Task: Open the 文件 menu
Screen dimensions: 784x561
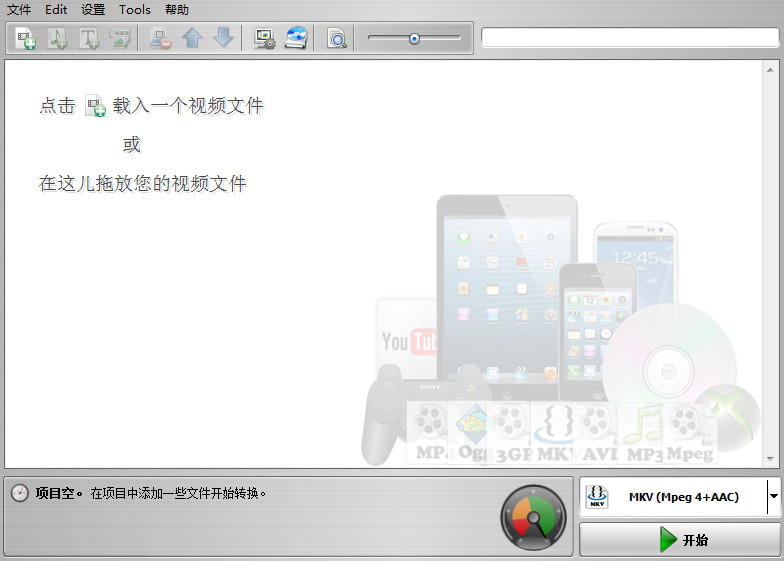Action: pos(19,9)
